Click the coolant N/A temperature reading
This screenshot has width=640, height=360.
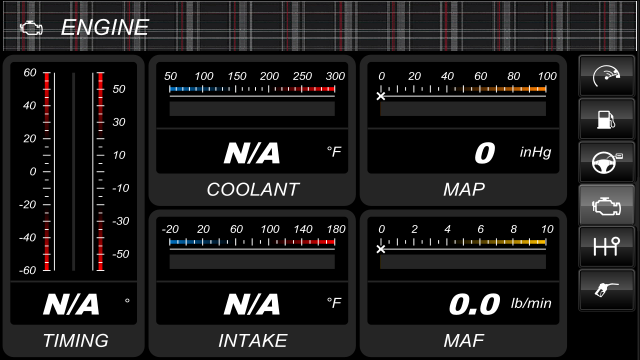[252, 153]
